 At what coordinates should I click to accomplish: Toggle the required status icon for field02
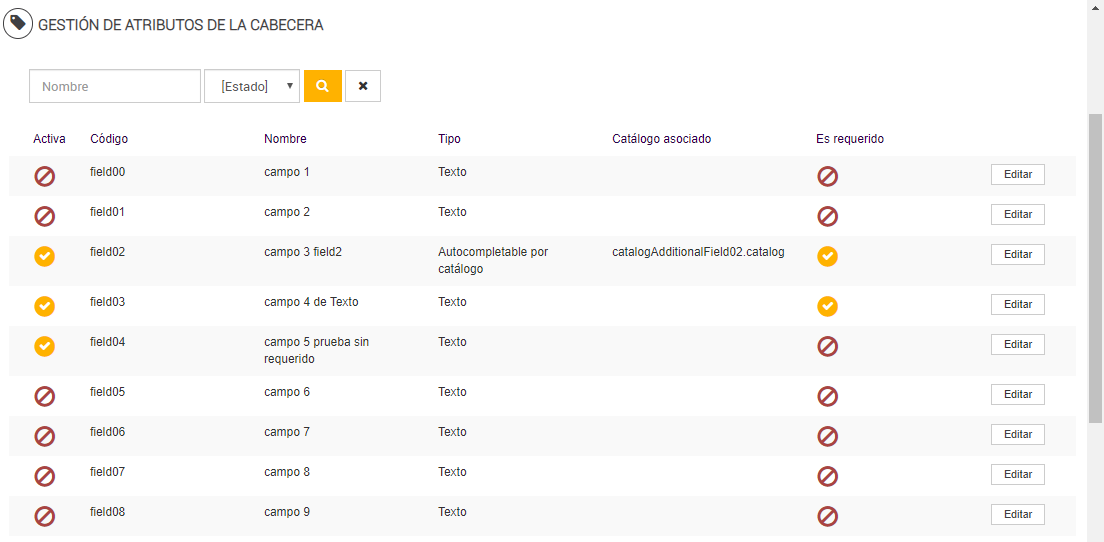pyautogui.click(x=827, y=256)
